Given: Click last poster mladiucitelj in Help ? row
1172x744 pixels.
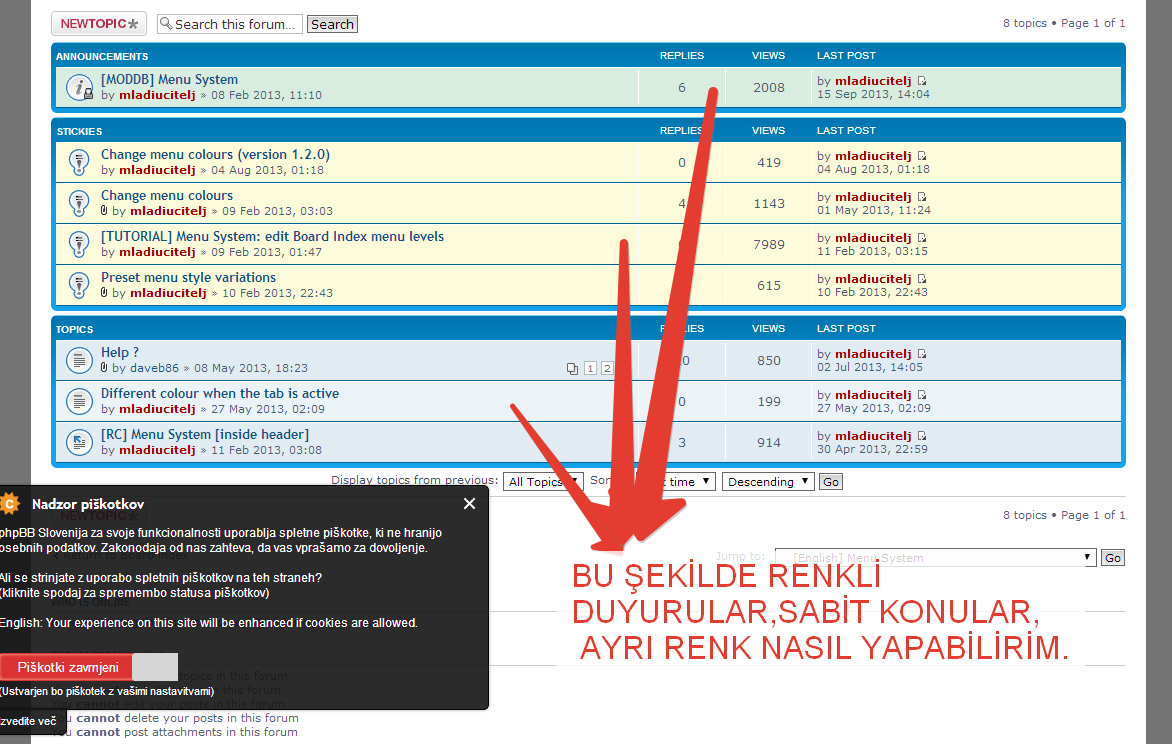Looking at the screenshot, I should [x=873, y=354].
